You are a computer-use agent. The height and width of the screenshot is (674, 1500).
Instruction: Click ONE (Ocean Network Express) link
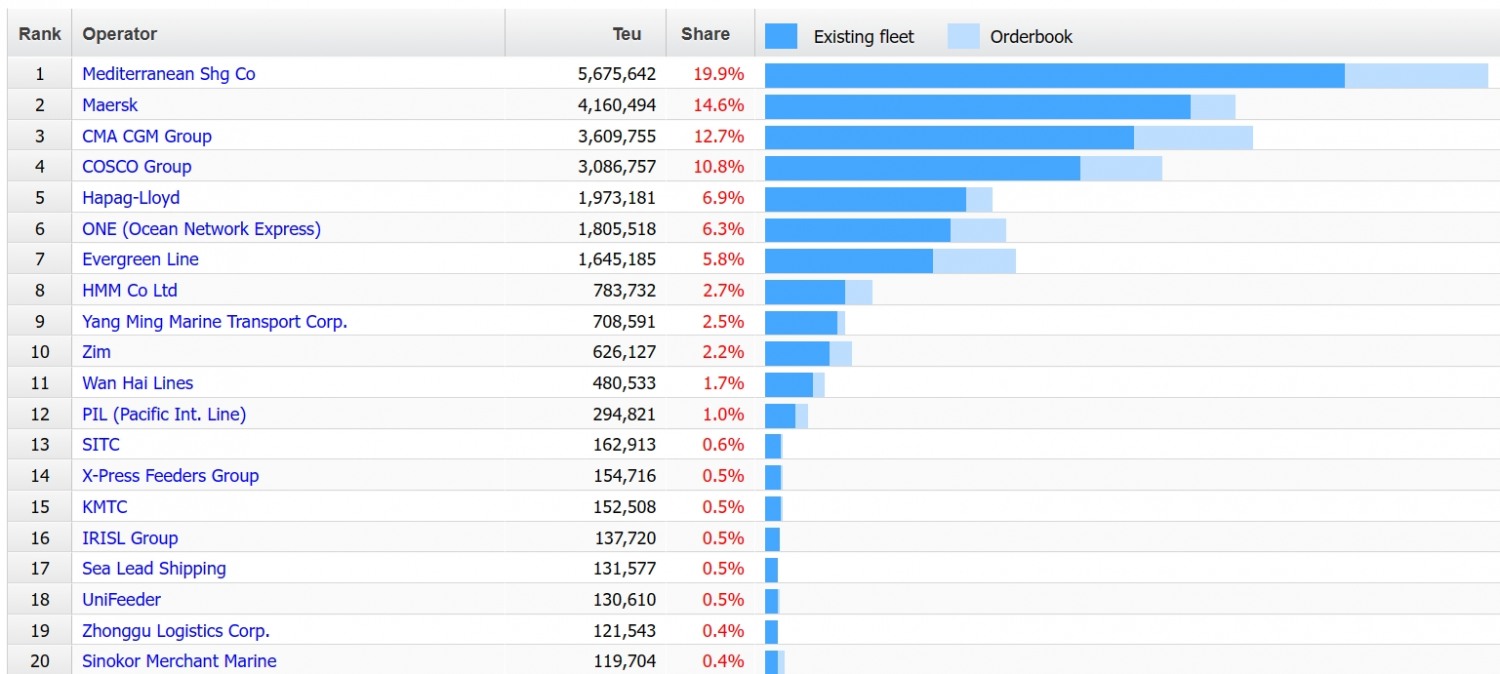[201, 229]
